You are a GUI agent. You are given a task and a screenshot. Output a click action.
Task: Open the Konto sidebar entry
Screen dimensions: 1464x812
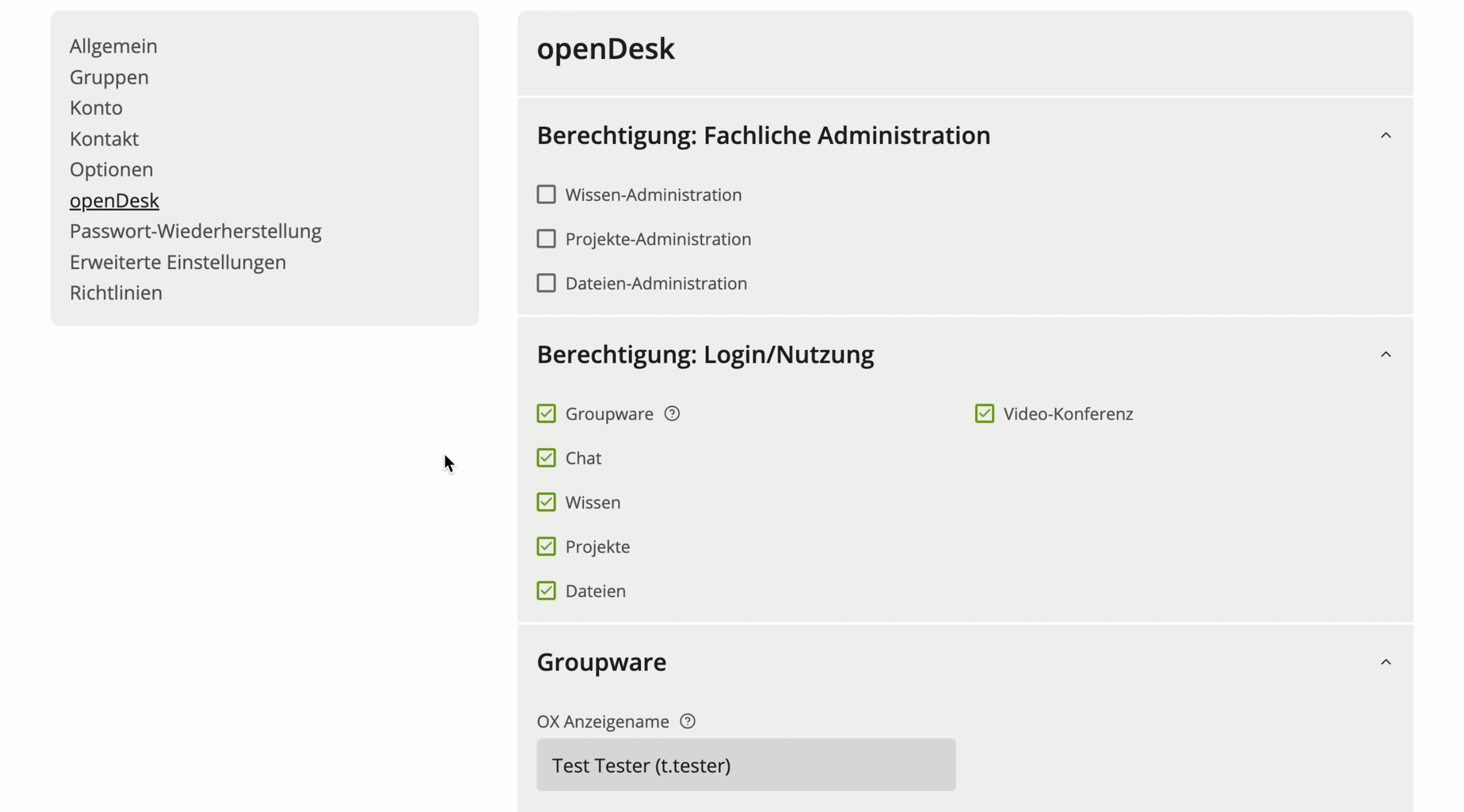(96, 108)
